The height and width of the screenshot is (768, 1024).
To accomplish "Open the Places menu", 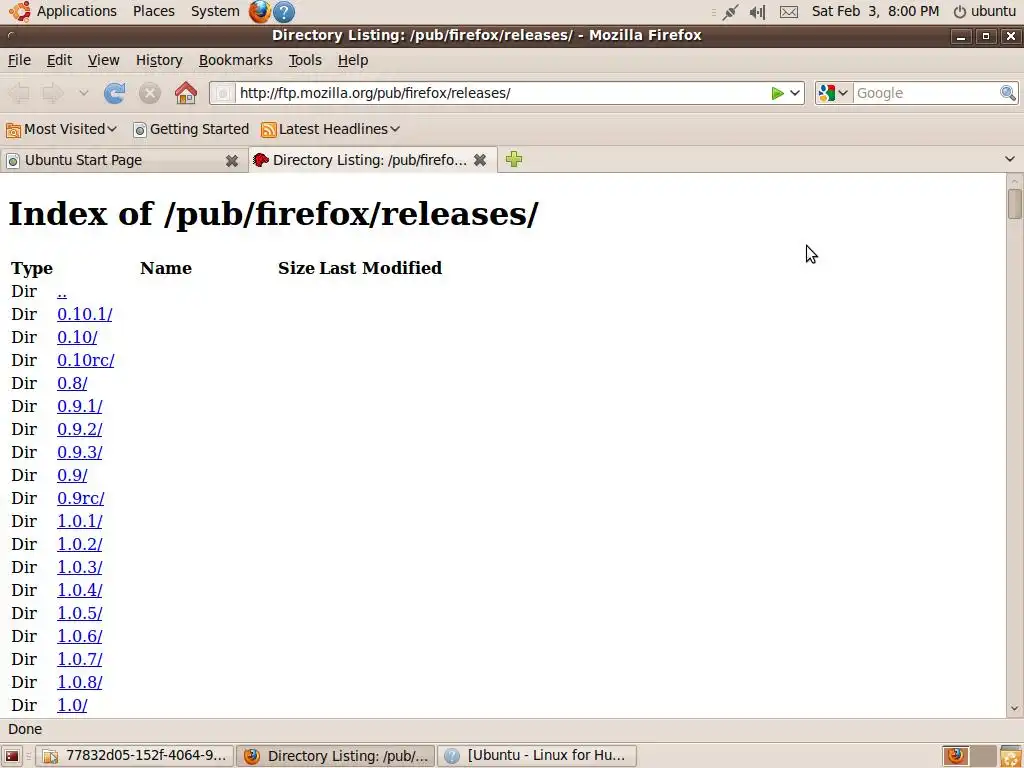I will click(153, 11).
